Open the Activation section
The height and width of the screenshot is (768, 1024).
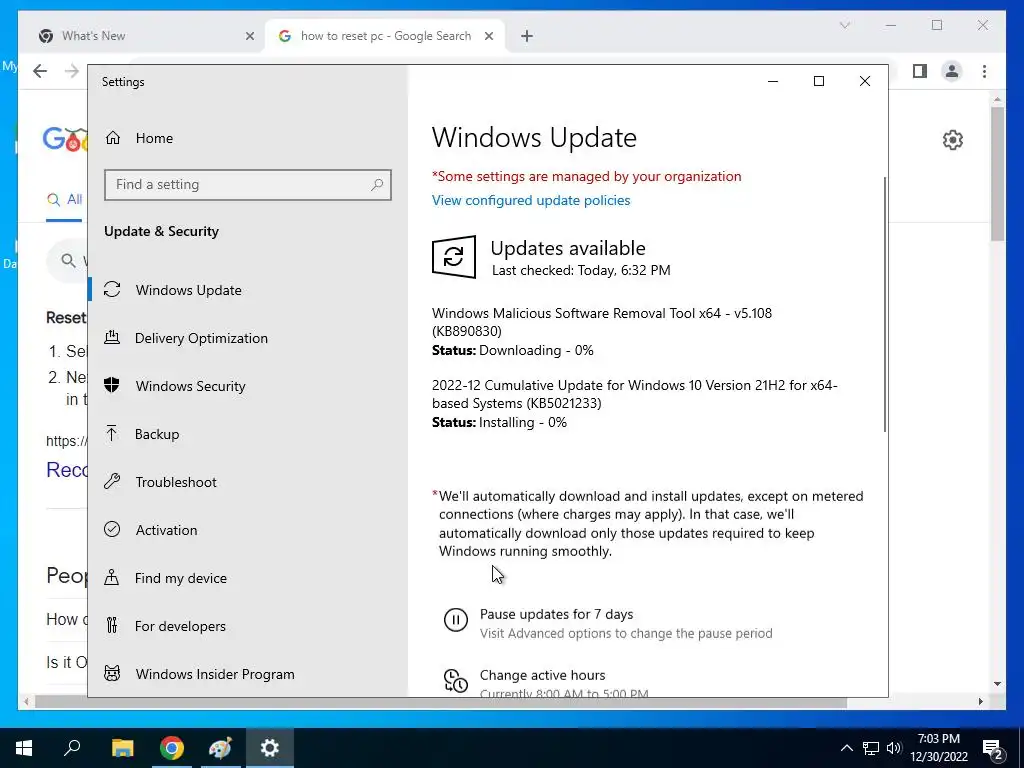coord(248,530)
